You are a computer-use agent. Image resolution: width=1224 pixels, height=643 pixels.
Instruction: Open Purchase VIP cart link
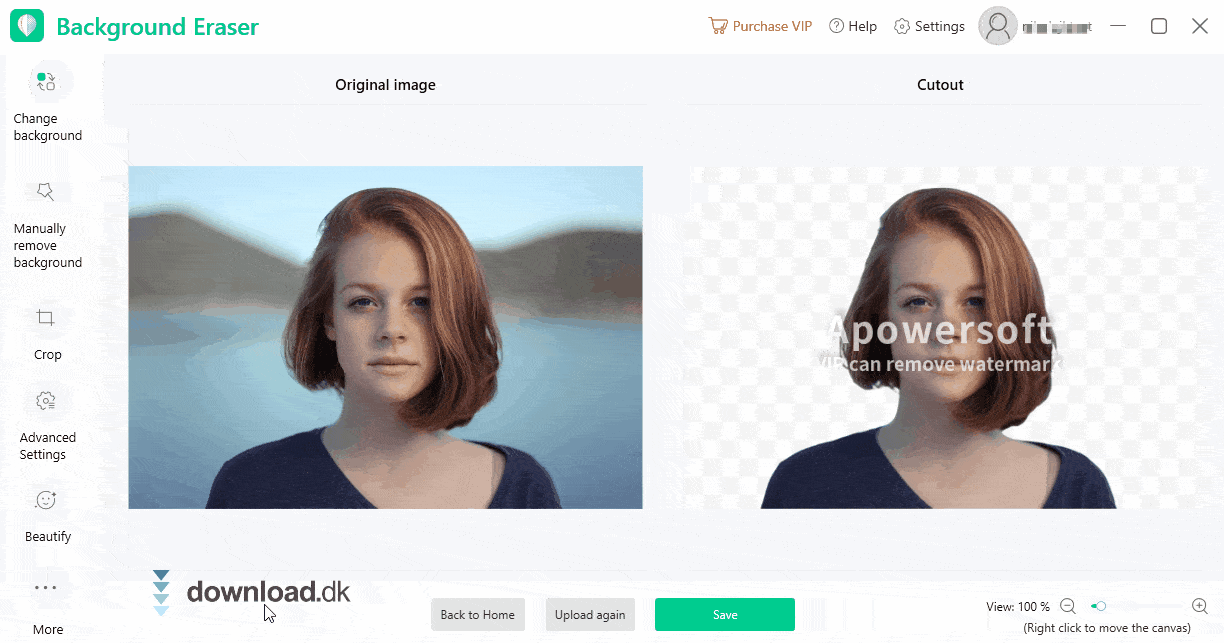(x=760, y=26)
